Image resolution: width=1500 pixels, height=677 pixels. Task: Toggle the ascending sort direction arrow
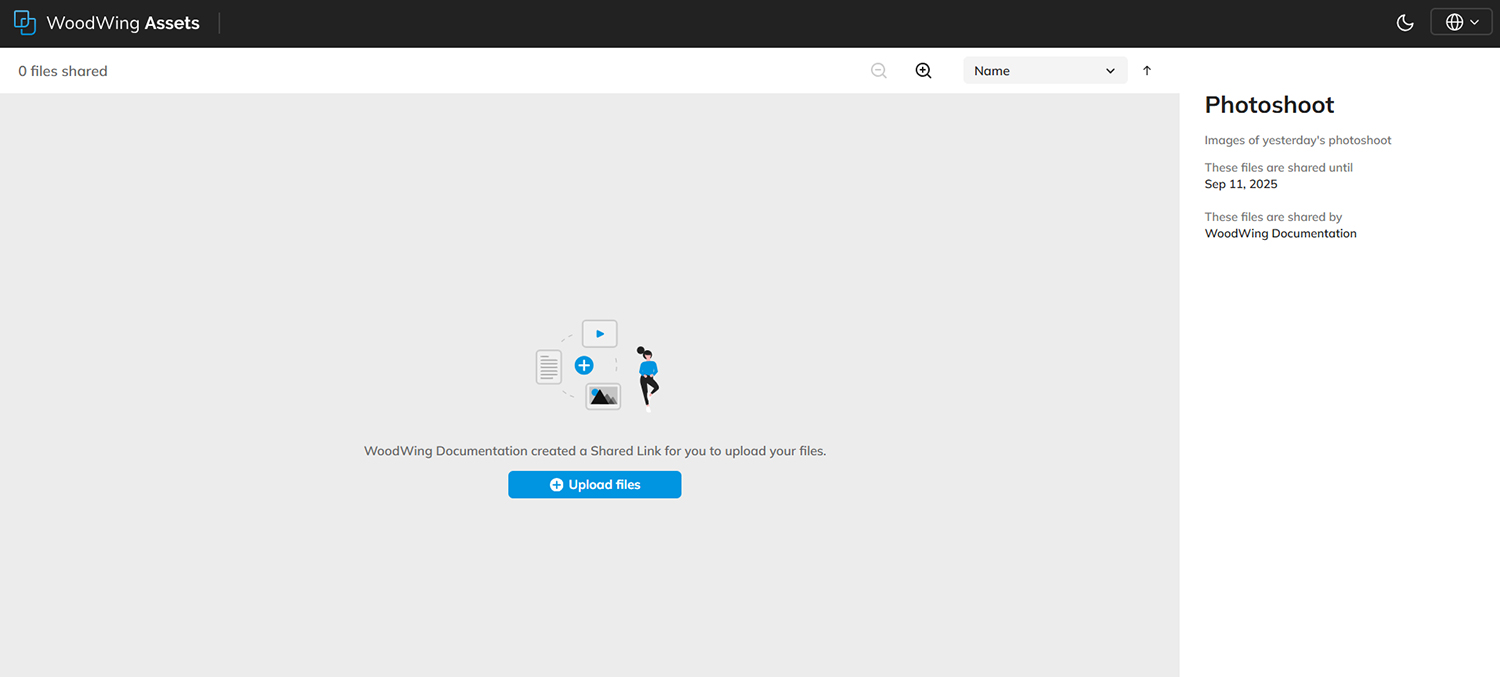[1146, 70]
